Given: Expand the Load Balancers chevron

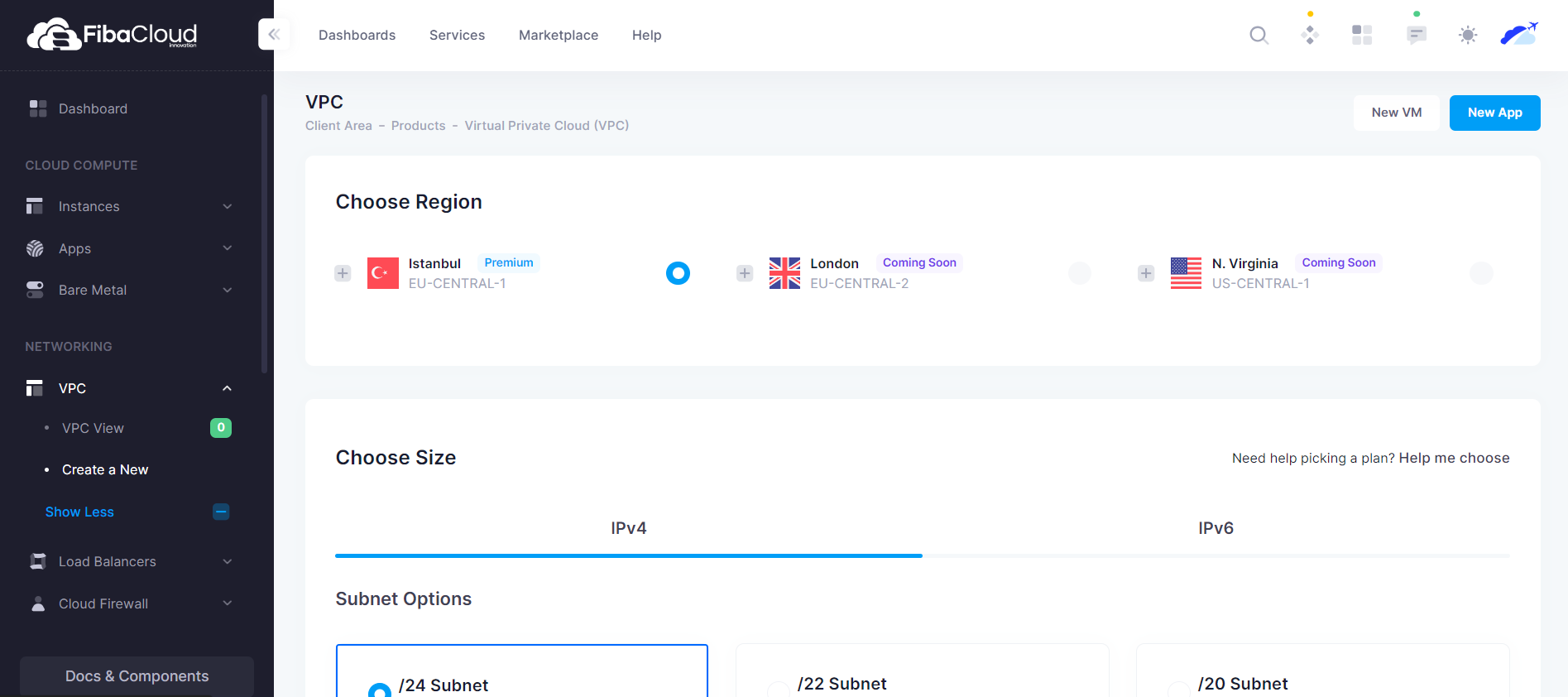Looking at the screenshot, I should tap(228, 561).
